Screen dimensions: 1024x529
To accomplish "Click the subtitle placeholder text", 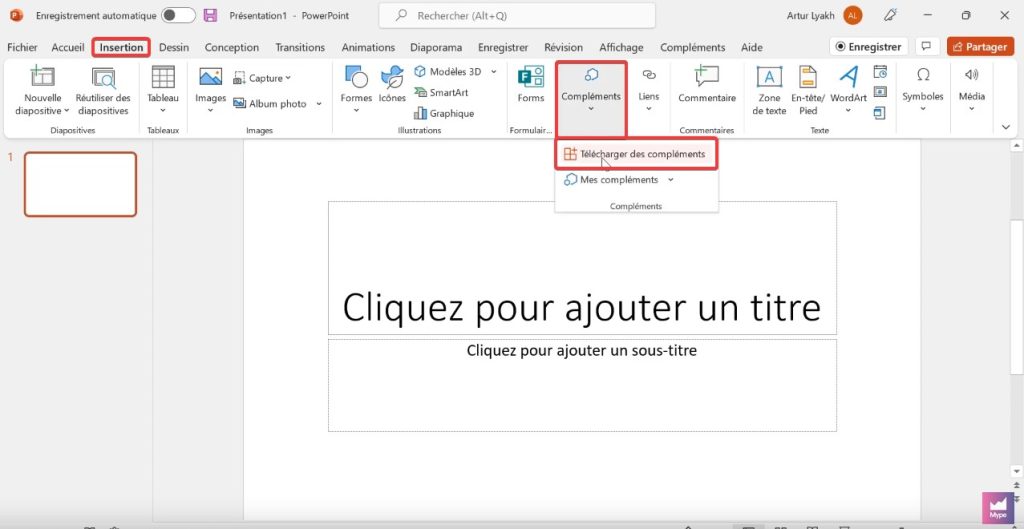I will click(582, 351).
